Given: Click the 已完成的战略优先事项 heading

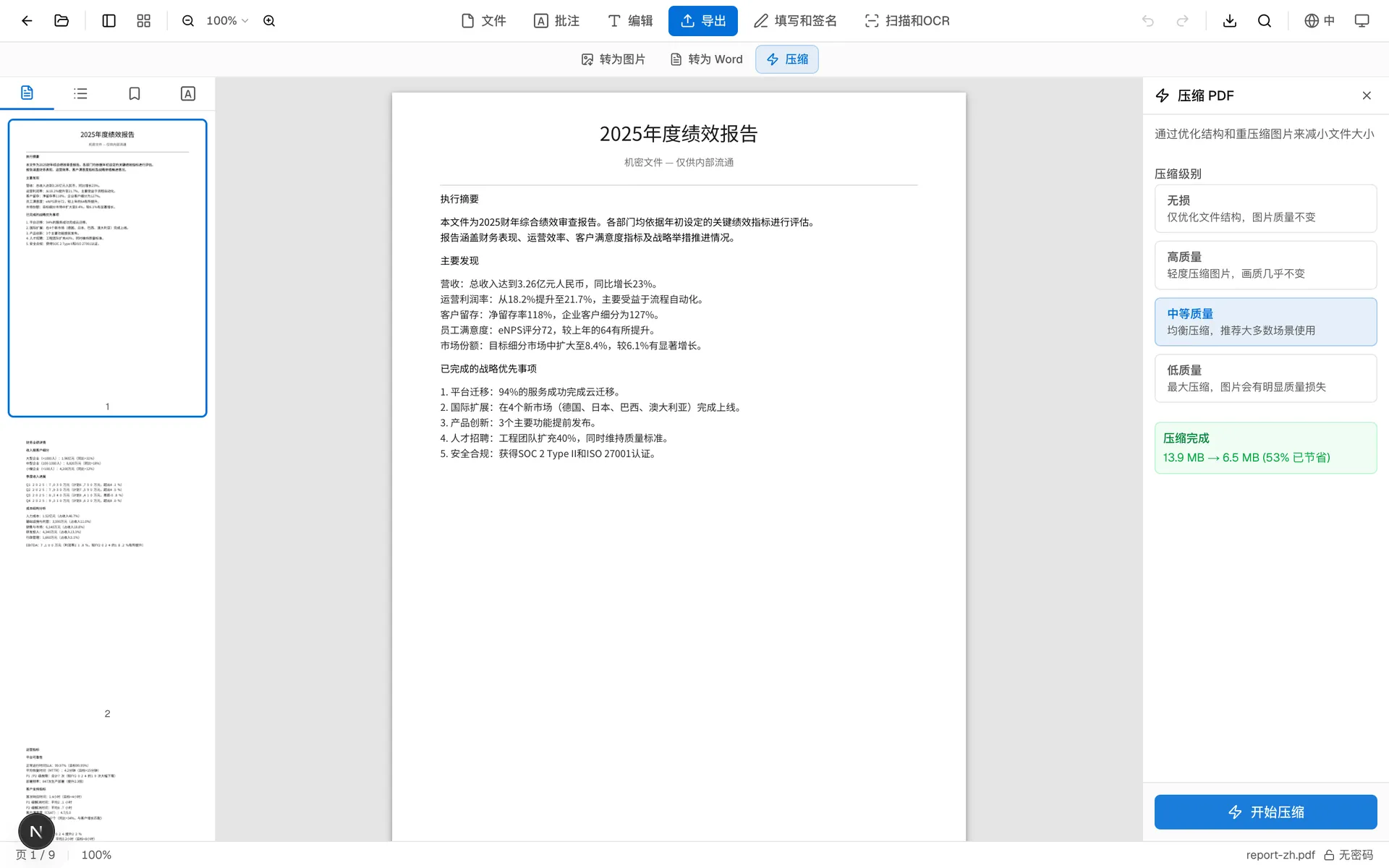Looking at the screenshot, I should [488, 369].
